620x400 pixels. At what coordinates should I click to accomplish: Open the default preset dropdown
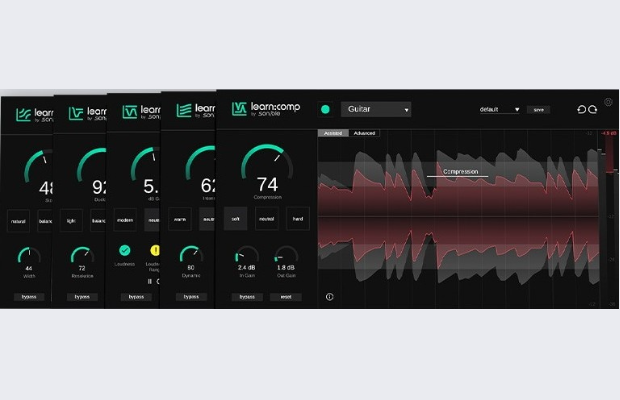(x=499, y=109)
